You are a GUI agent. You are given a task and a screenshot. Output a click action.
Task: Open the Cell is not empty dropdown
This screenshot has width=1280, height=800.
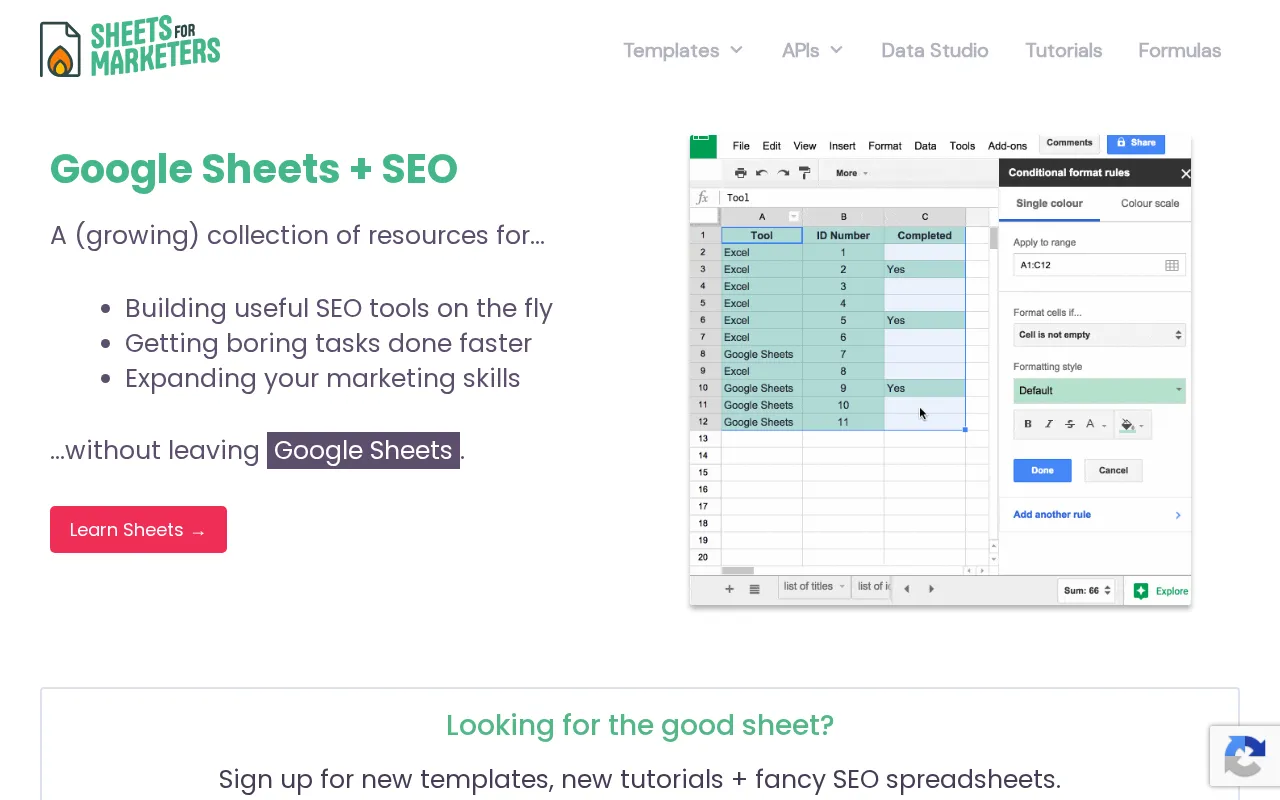1099,335
